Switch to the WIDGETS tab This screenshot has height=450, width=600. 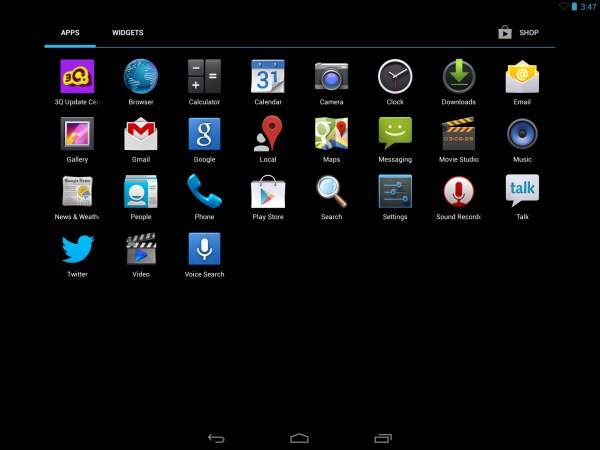tap(127, 33)
